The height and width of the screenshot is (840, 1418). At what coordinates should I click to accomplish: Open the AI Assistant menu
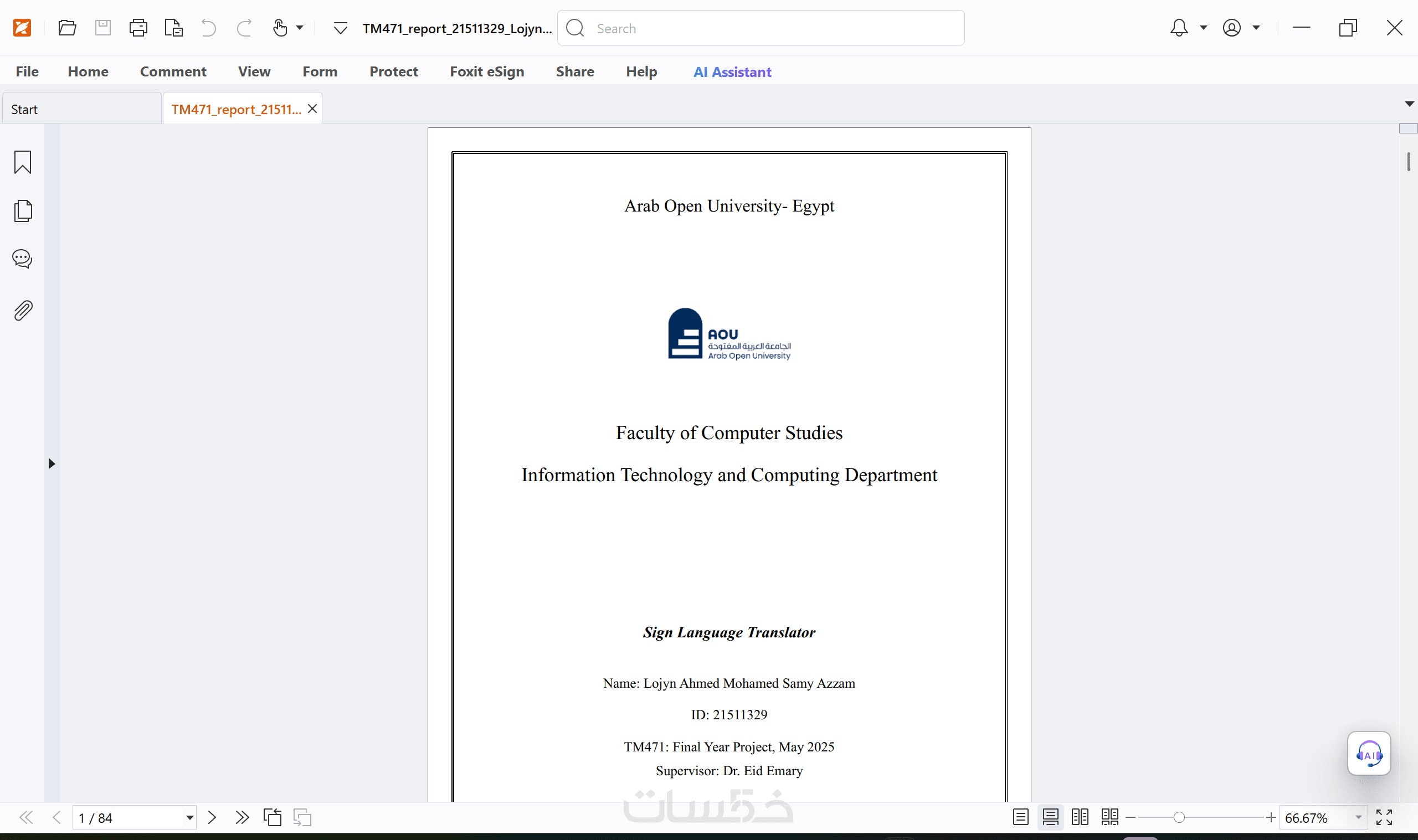[732, 72]
